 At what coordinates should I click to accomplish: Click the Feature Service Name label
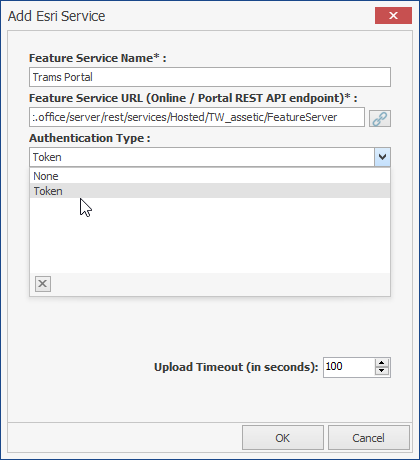click(x=98, y=58)
